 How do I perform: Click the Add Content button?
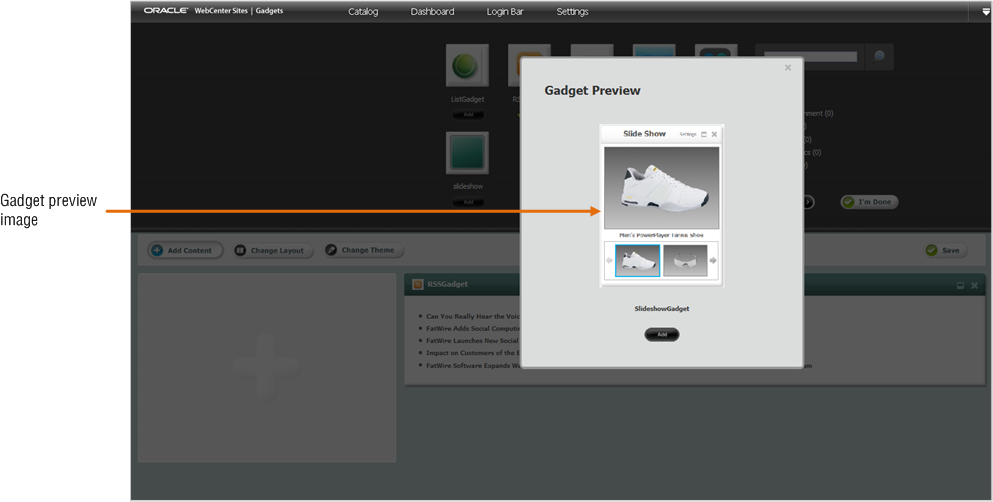click(x=185, y=251)
